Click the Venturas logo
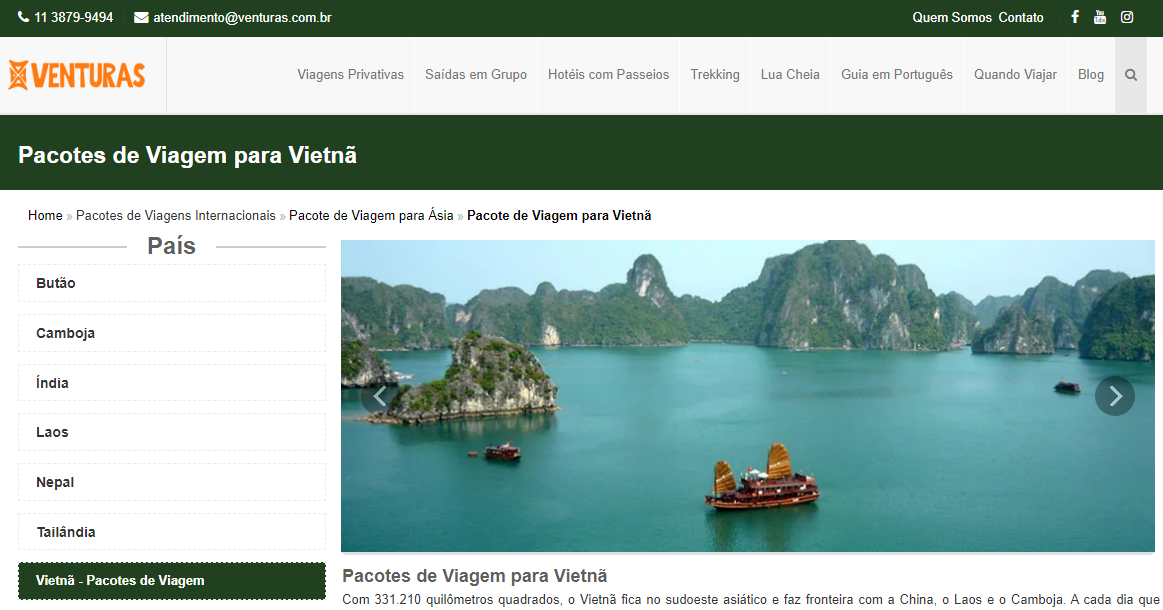Viewport: 1163px width, 610px height. click(77, 75)
